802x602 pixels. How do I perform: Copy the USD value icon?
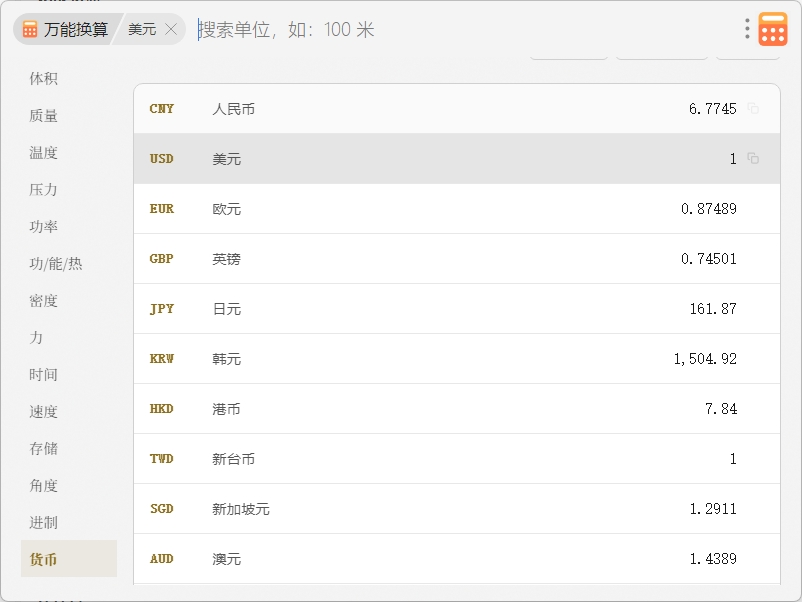[753, 159]
